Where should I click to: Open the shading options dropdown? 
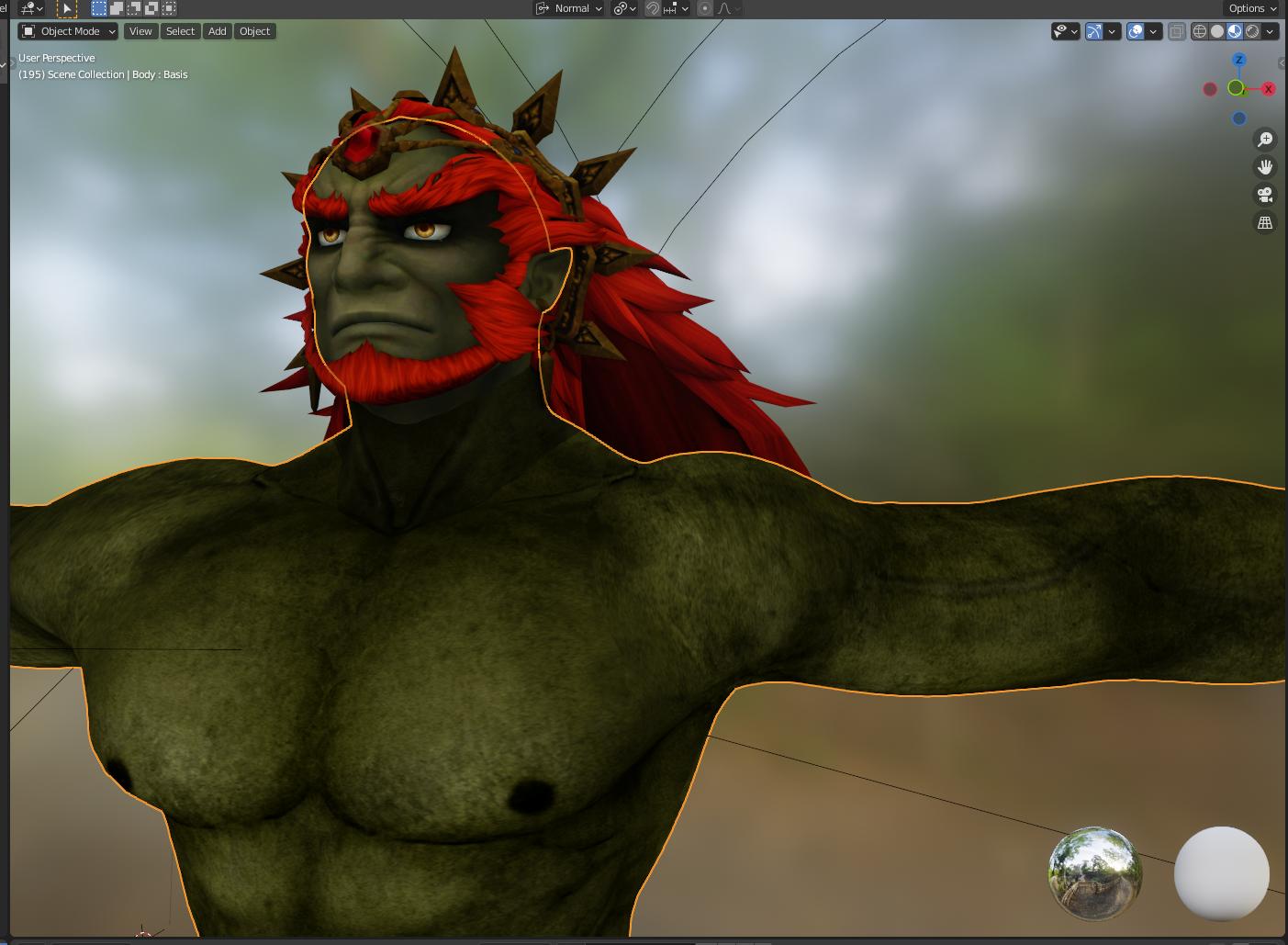click(x=1271, y=31)
